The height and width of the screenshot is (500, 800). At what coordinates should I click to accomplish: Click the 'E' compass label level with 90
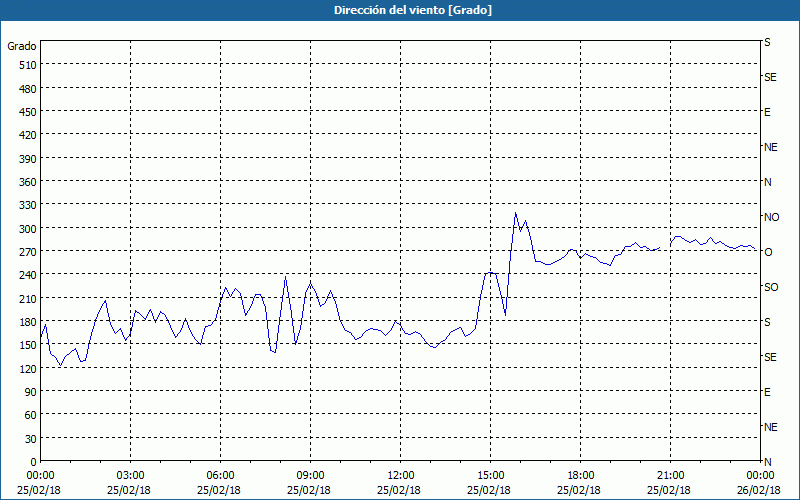coord(767,392)
